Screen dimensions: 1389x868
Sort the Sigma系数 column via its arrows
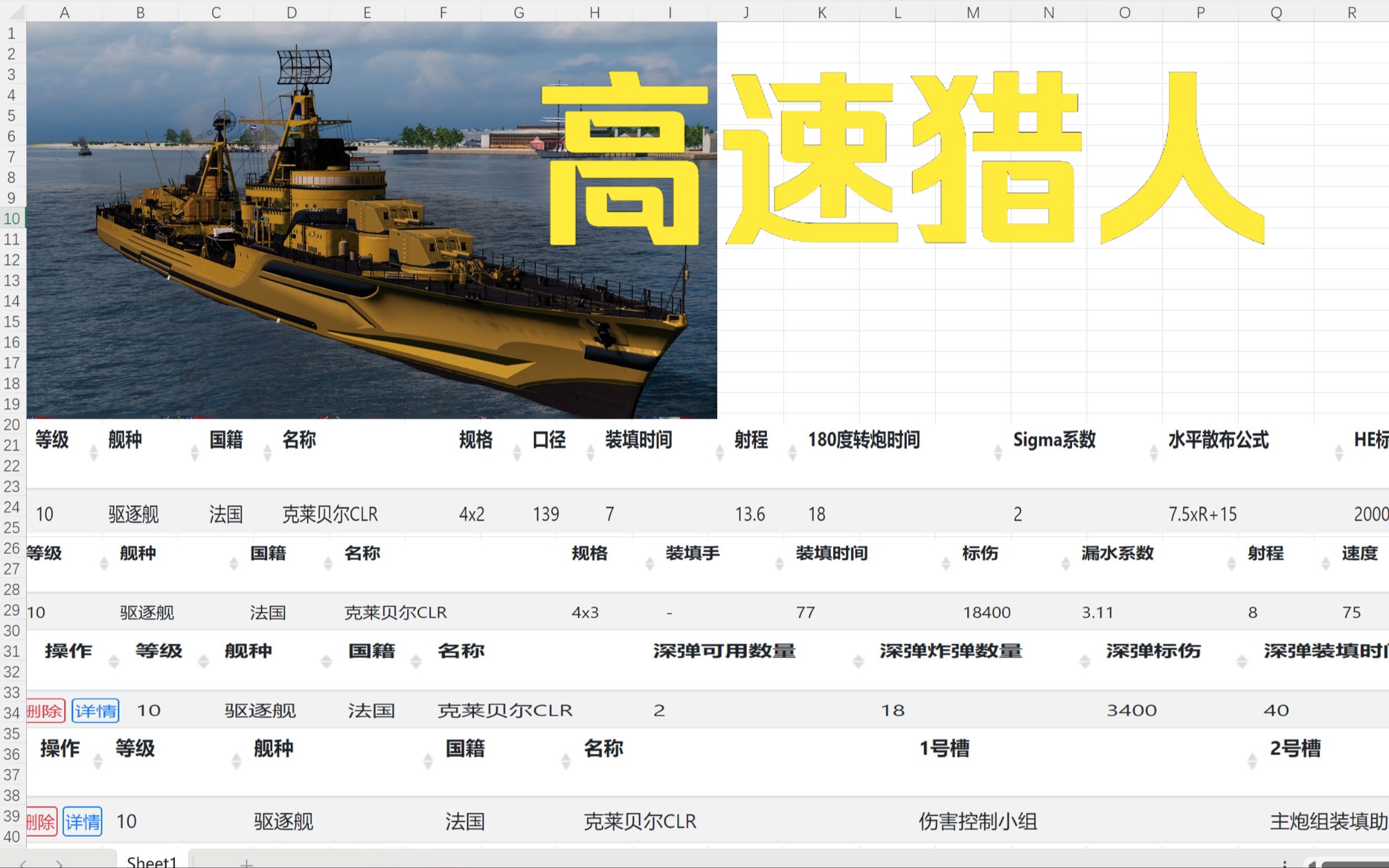coord(1154,452)
